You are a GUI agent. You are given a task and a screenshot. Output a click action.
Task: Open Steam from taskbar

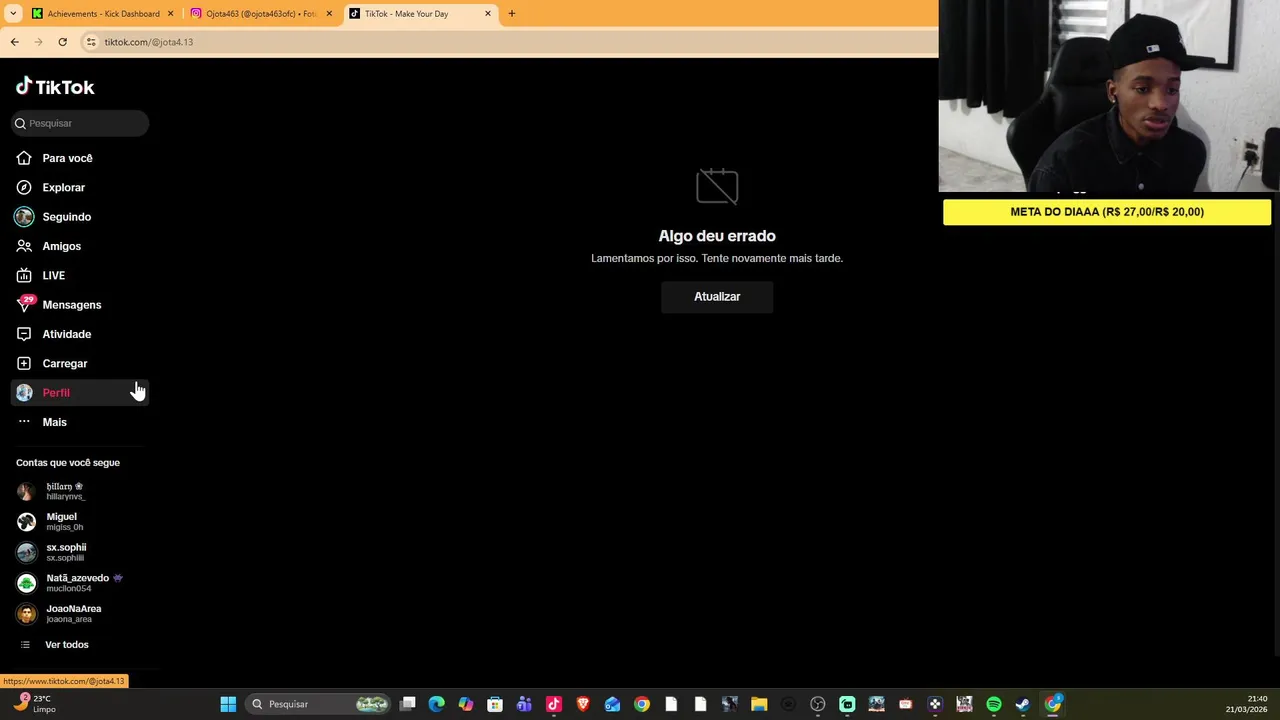pyautogui.click(x=1023, y=704)
